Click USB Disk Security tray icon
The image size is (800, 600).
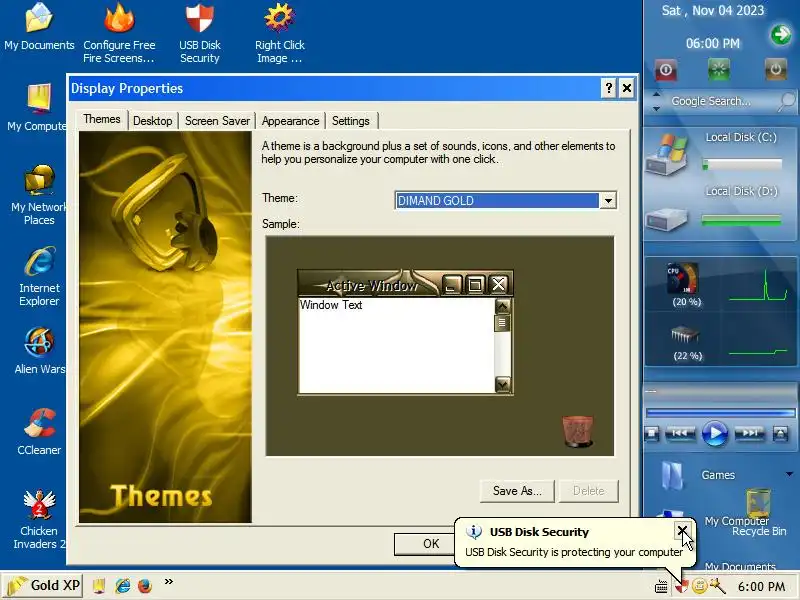pyautogui.click(x=682, y=587)
